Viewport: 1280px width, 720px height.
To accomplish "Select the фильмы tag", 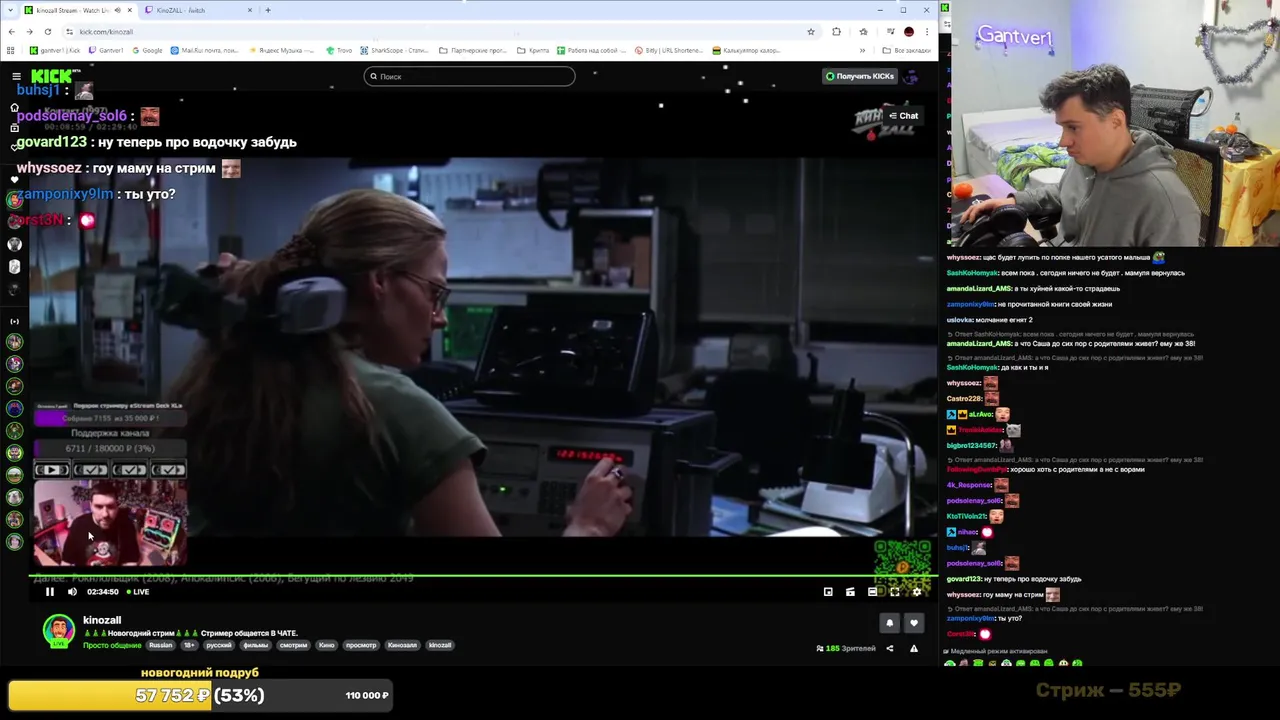I will [255, 645].
